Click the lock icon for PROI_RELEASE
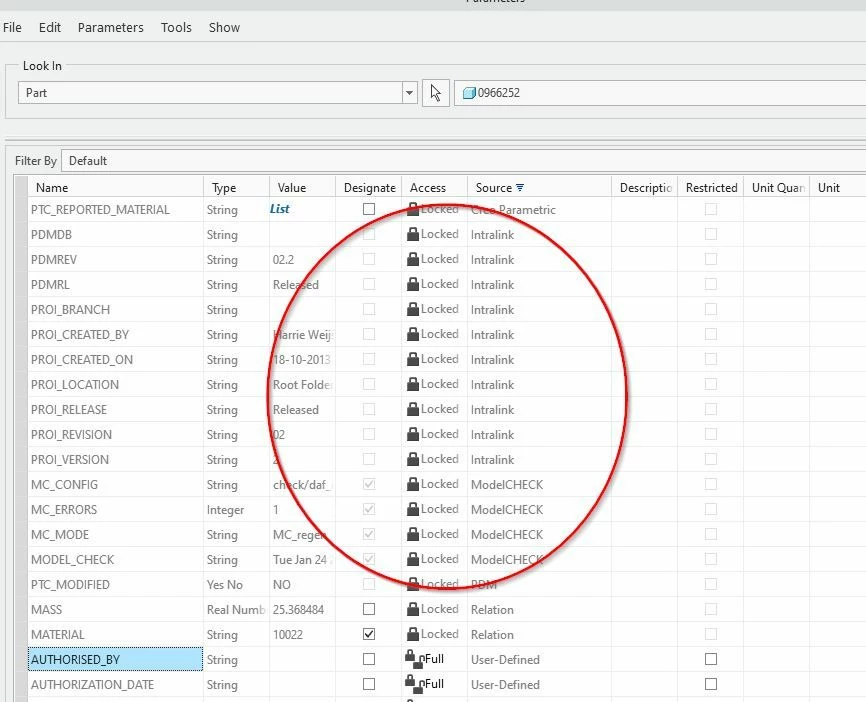Screen dimensions: 866x702 413,409
